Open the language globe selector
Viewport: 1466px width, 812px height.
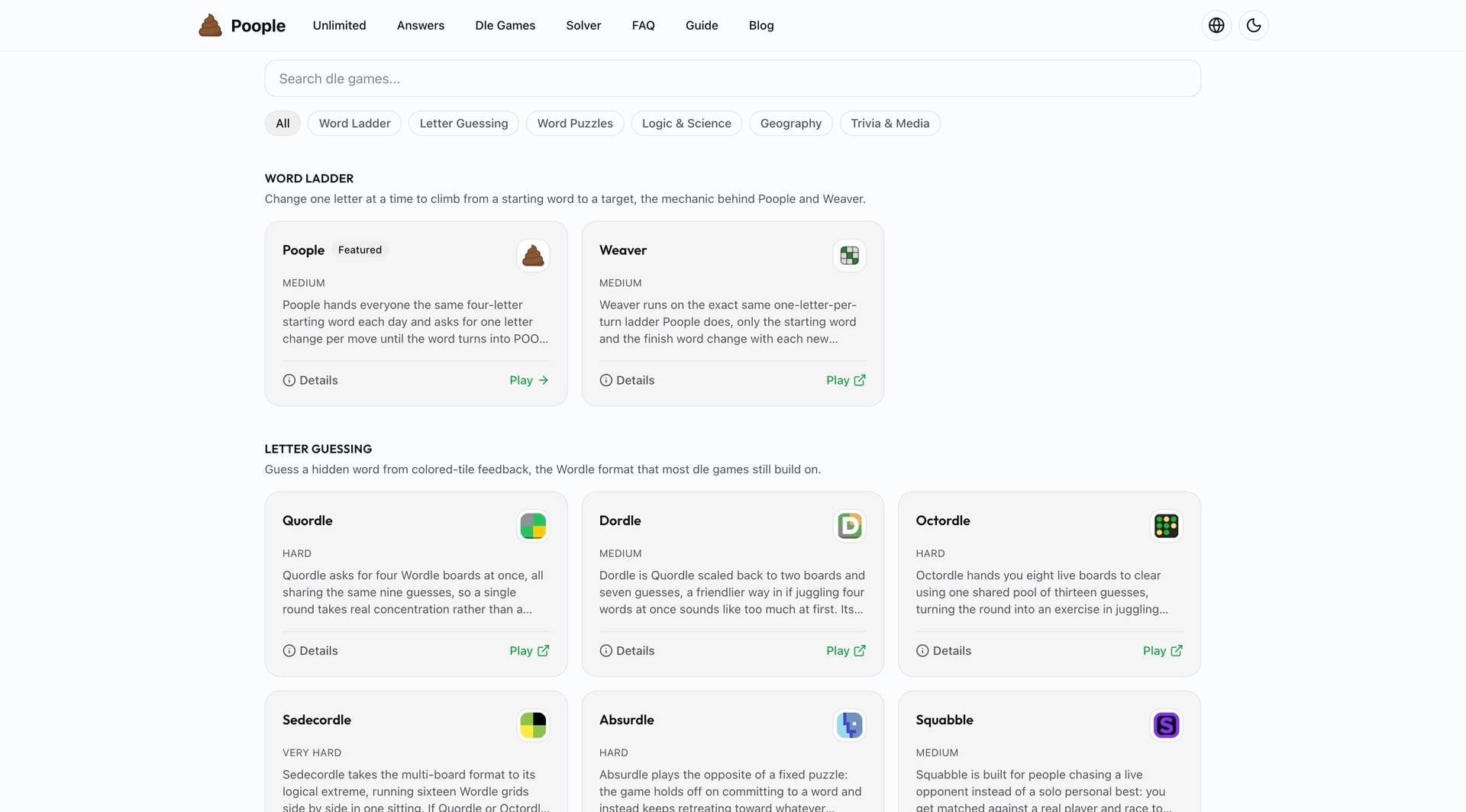[x=1216, y=25]
